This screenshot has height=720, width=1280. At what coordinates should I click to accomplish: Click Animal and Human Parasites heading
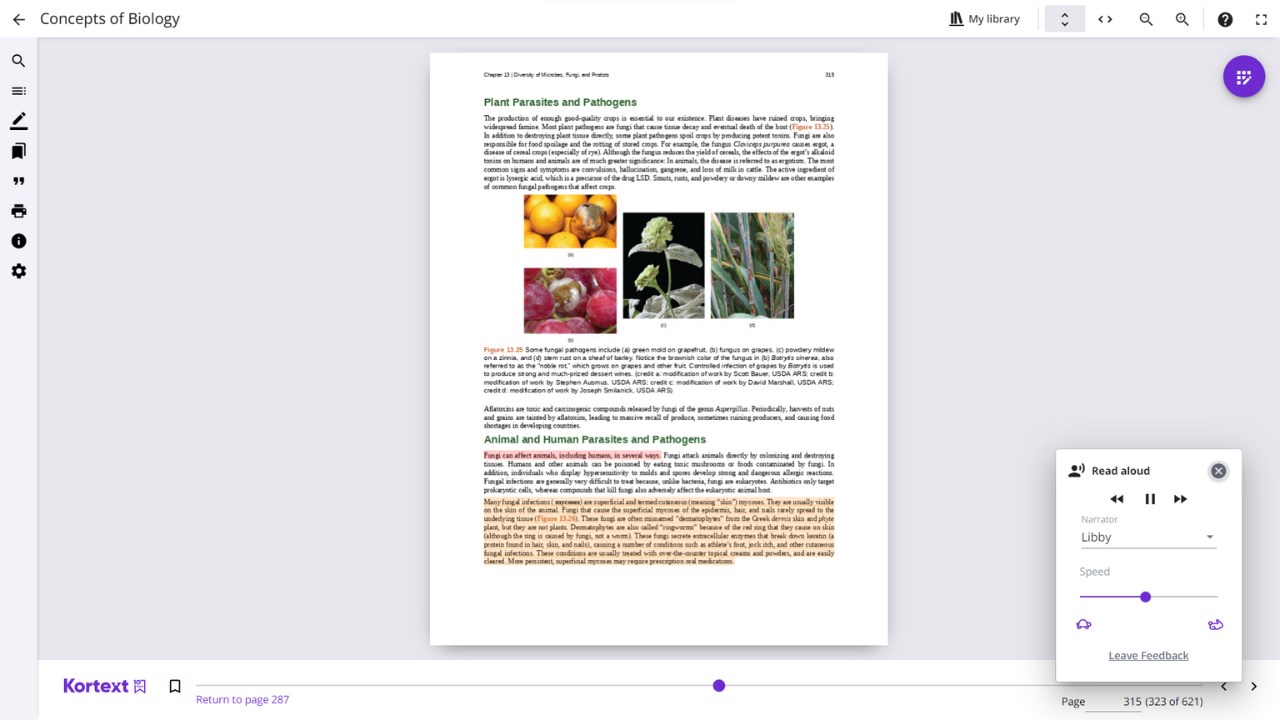click(x=595, y=439)
